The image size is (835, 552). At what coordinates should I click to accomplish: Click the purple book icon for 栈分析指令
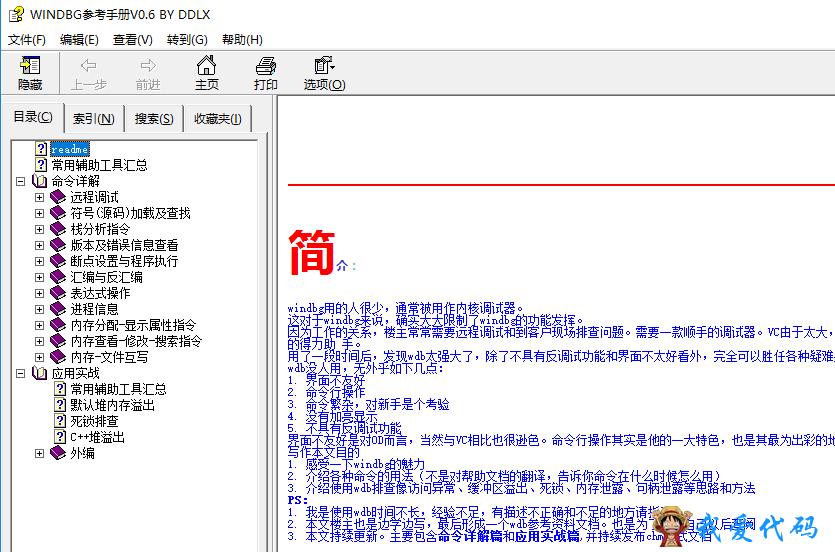click(58, 229)
